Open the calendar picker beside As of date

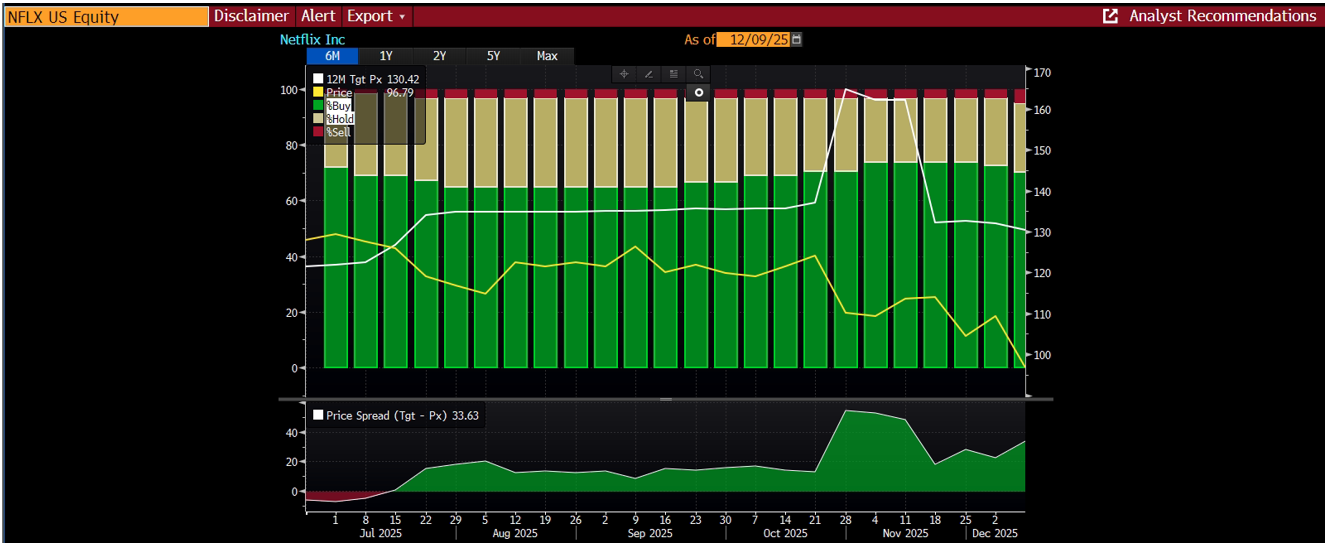(x=796, y=40)
